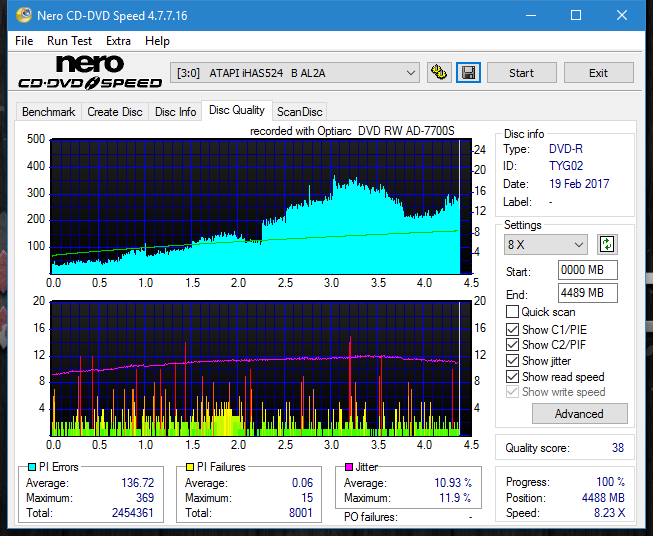This screenshot has height=536, width=653.
Task: Minimize the Nero CD-DVD Speed window
Action: point(531,16)
